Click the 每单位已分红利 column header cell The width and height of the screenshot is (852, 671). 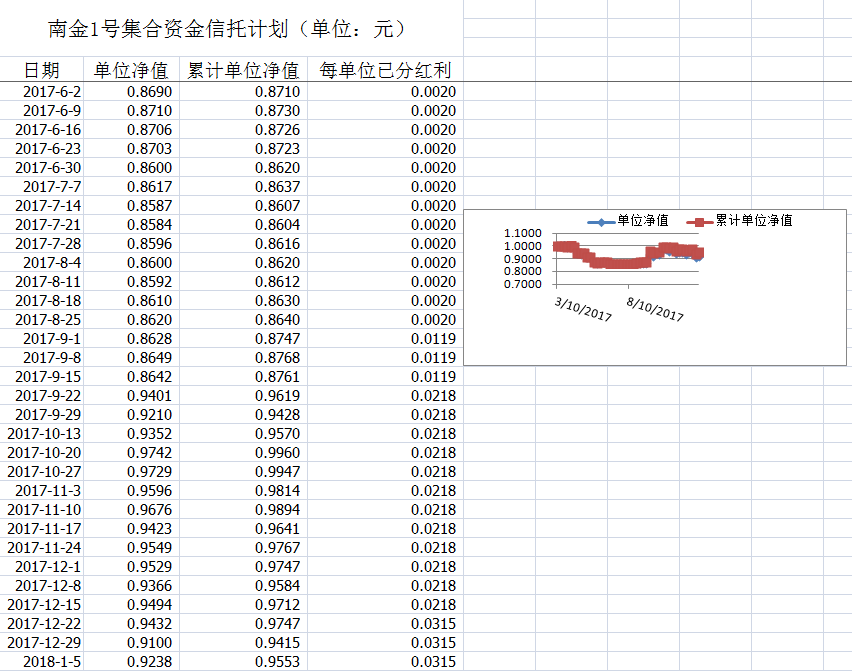point(385,70)
